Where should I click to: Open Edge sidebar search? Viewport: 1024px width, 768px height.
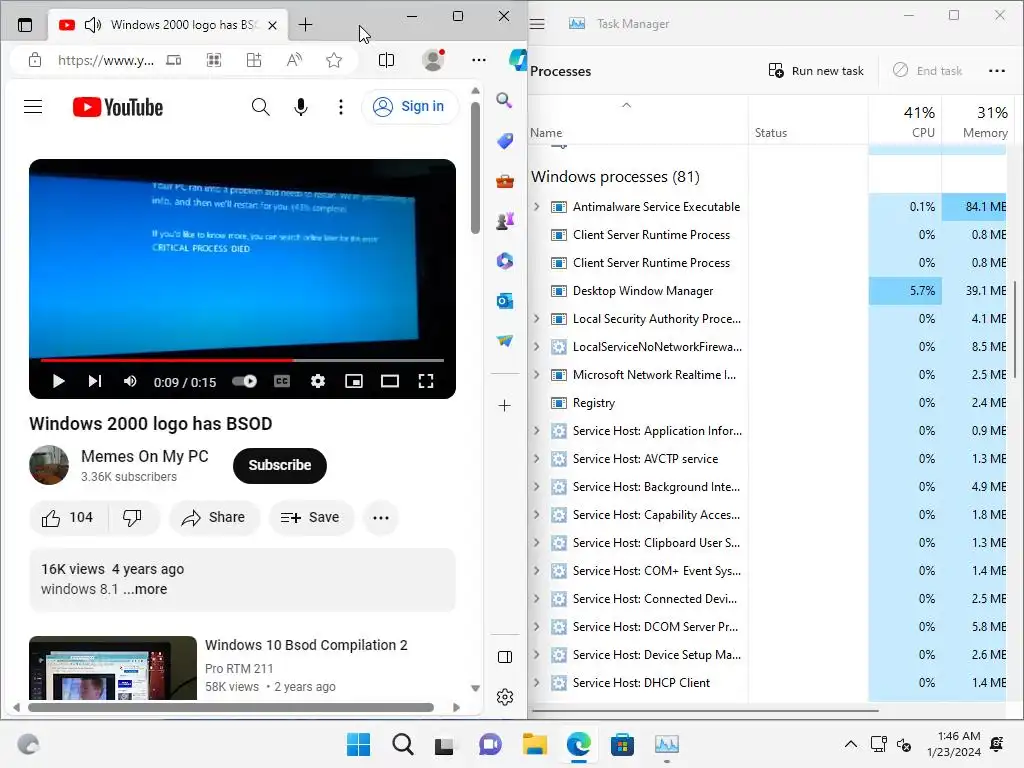(504, 101)
